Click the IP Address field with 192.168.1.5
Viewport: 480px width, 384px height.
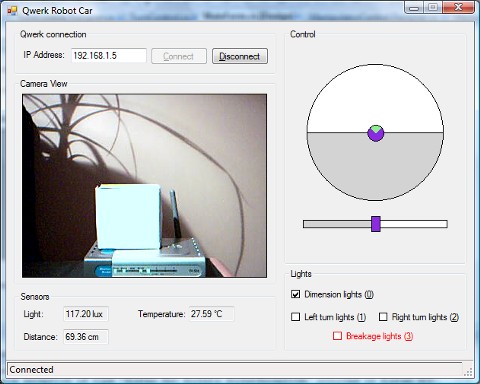109,56
